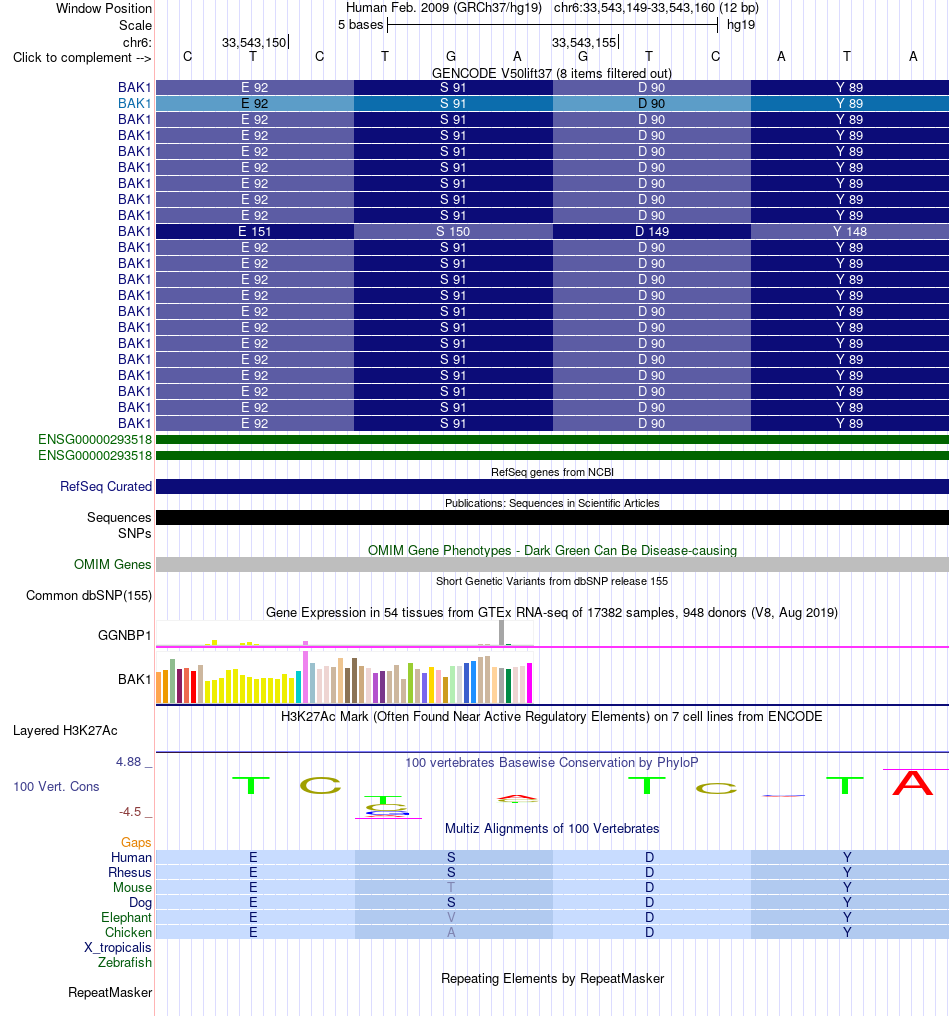Select the 'Chicken' species row label
950x1016 pixels.
pos(128,932)
